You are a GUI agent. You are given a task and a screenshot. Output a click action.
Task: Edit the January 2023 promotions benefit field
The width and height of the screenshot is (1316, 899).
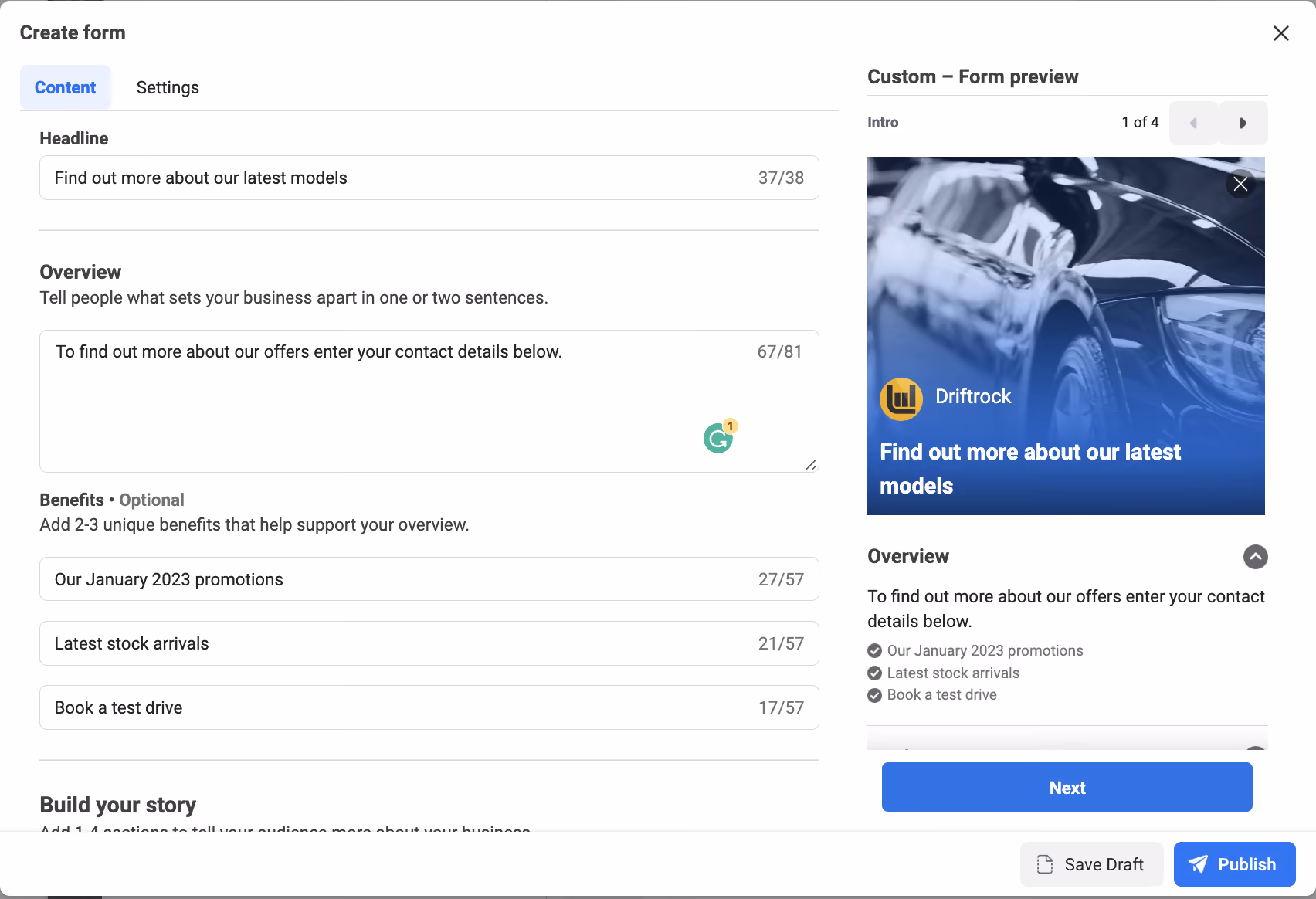pyautogui.click(x=429, y=579)
